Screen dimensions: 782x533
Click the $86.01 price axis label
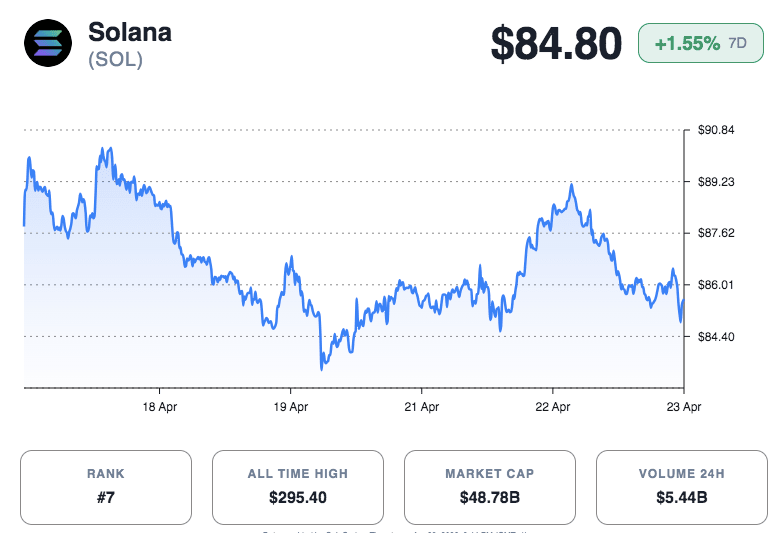click(x=716, y=285)
